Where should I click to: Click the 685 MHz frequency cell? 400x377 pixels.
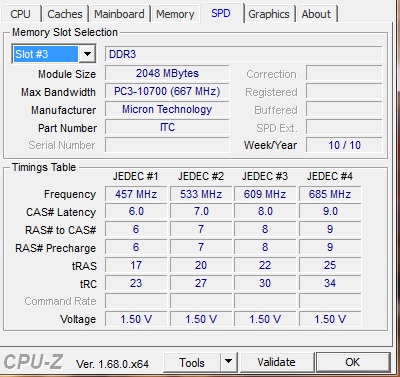(x=330, y=194)
